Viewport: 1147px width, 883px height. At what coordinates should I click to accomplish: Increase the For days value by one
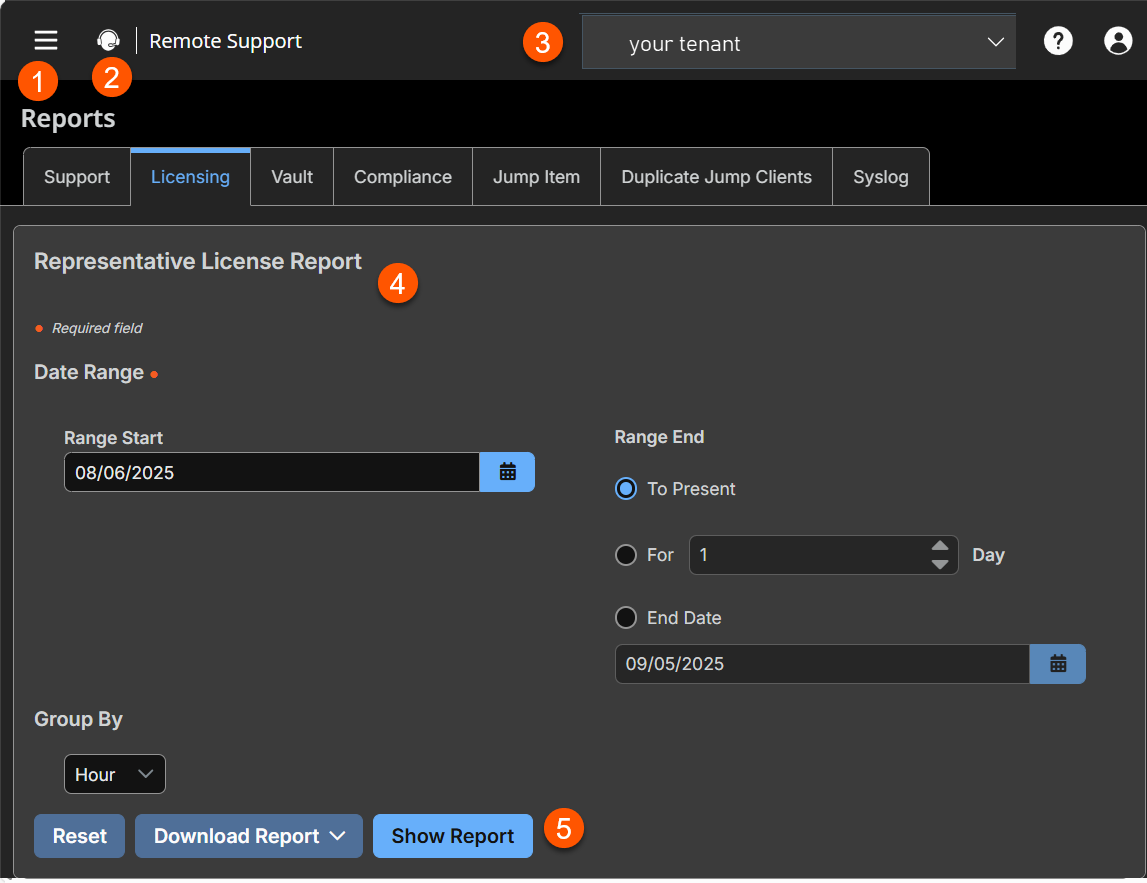click(939, 546)
